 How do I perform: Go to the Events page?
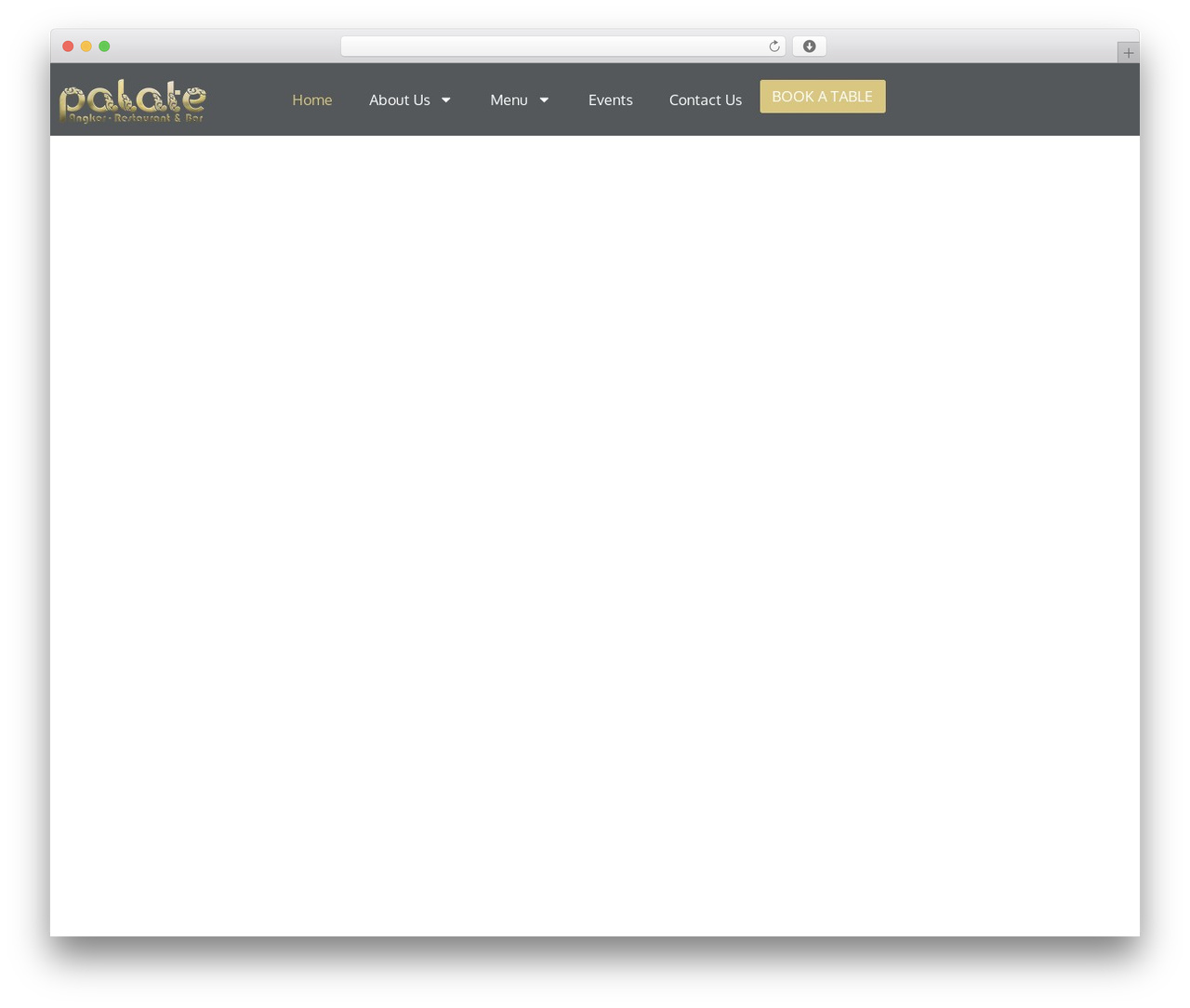click(611, 99)
